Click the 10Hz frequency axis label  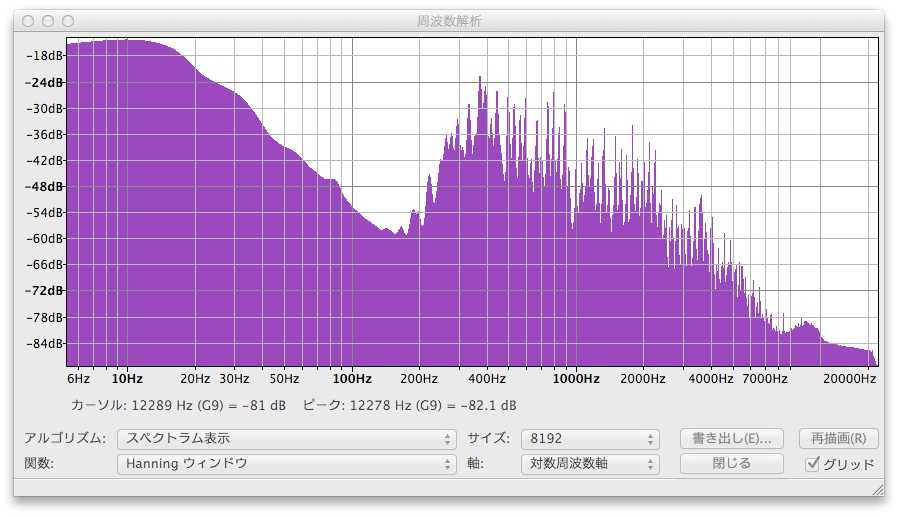[x=127, y=379]
